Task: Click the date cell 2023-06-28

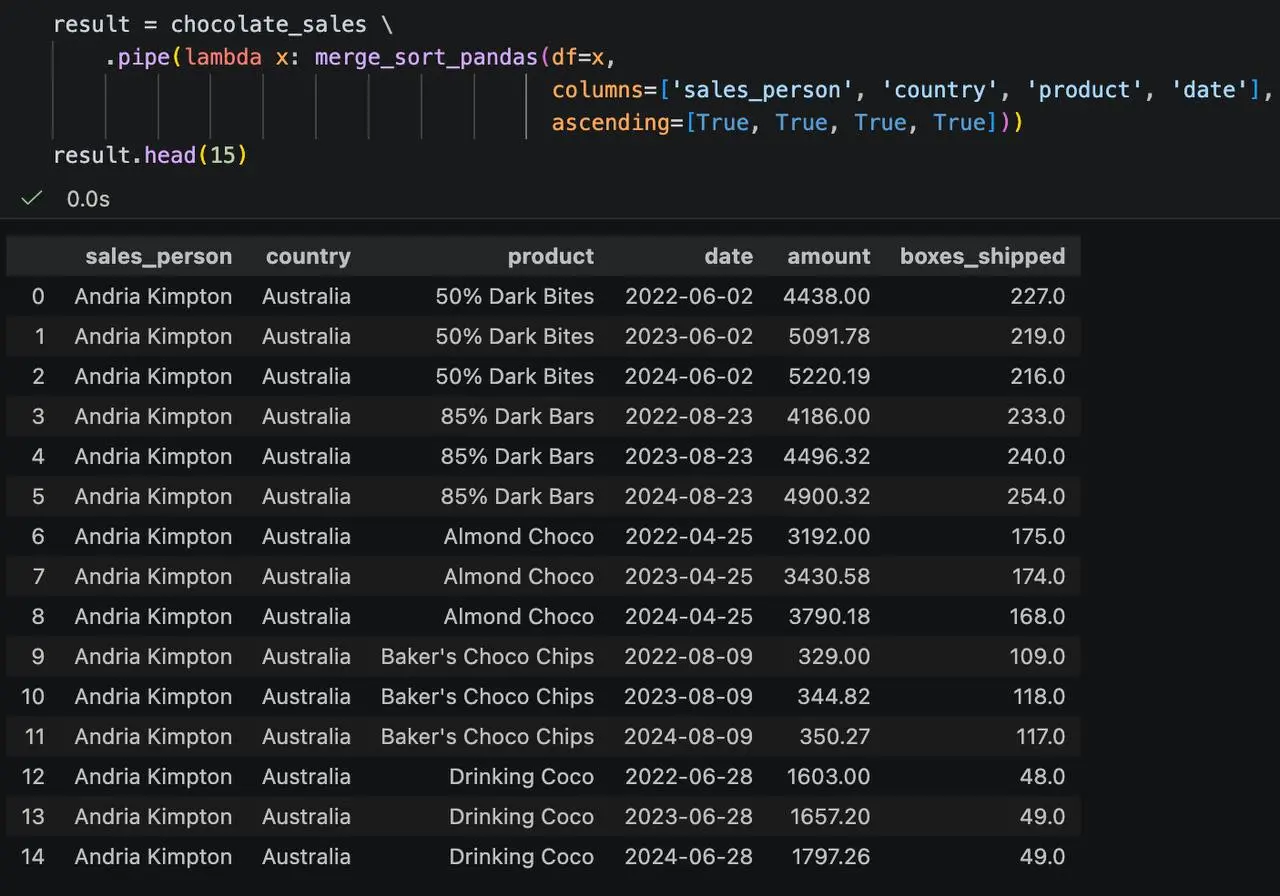Action: point(689,816)
